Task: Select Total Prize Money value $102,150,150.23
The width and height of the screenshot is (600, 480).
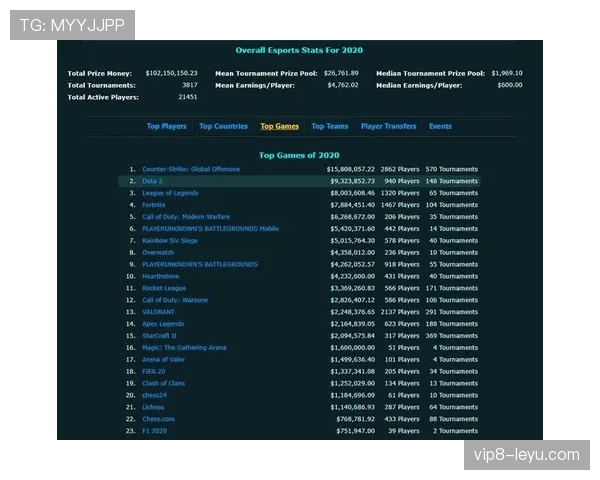Action: (x=171, y=73)
